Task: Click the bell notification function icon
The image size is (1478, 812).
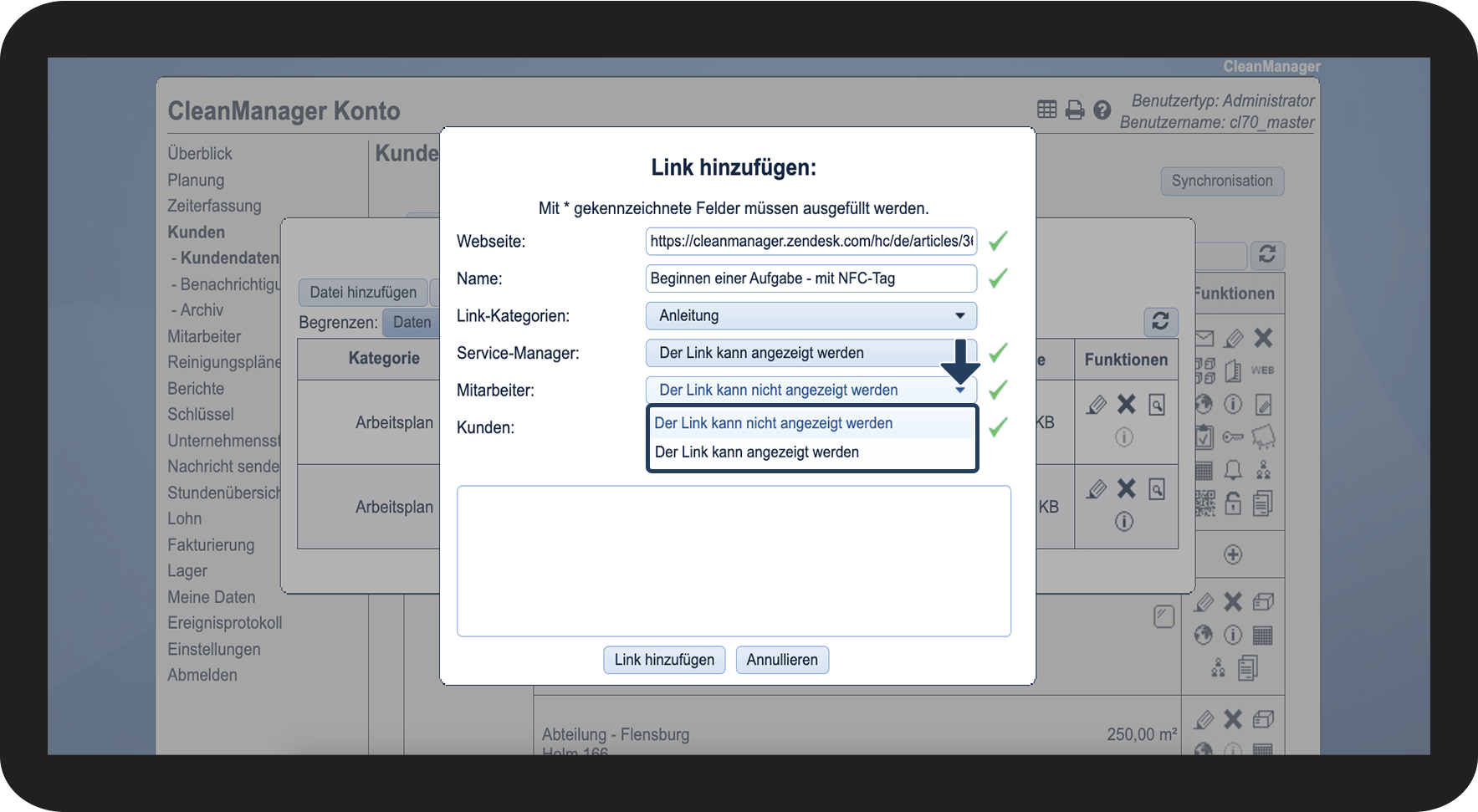Action: 1233,470
